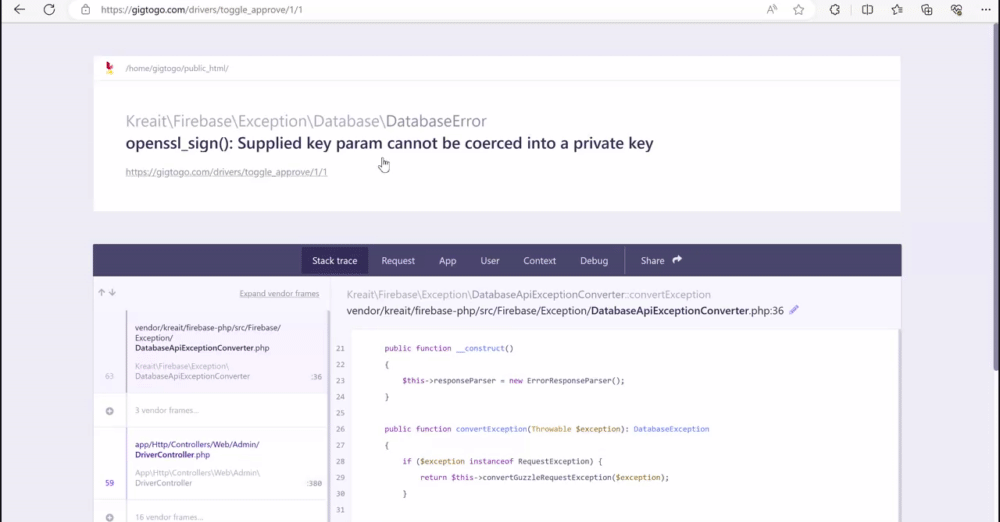1000x522 pixels.
Task: Reload the page with refresh icon
Action: 49,10
